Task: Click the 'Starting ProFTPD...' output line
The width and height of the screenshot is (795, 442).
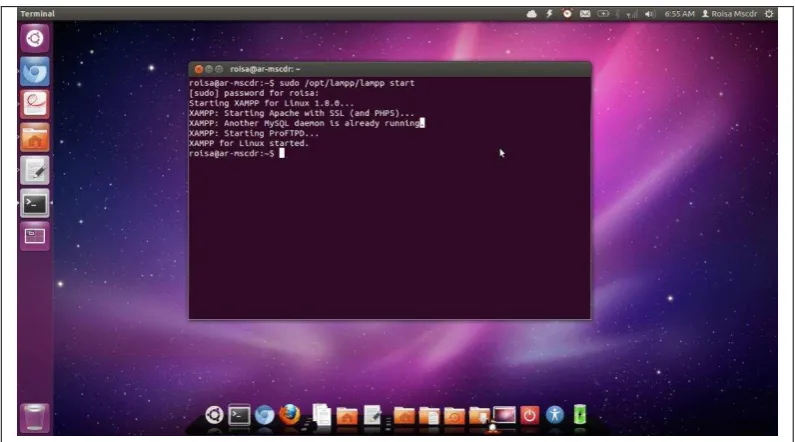Action: (254, 133)
